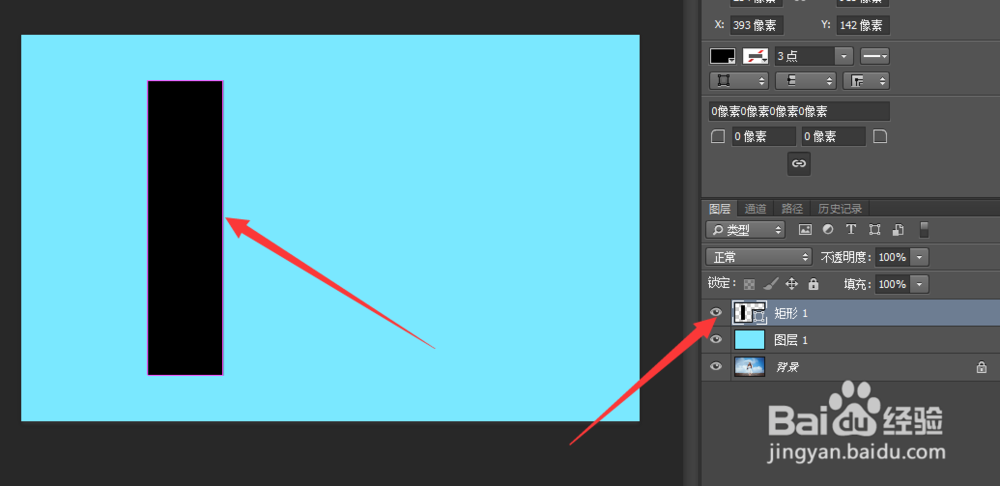Open the stroke corner join dropdown
The height and width of the screenshot is (486, 1000).
tap(866, 81)
